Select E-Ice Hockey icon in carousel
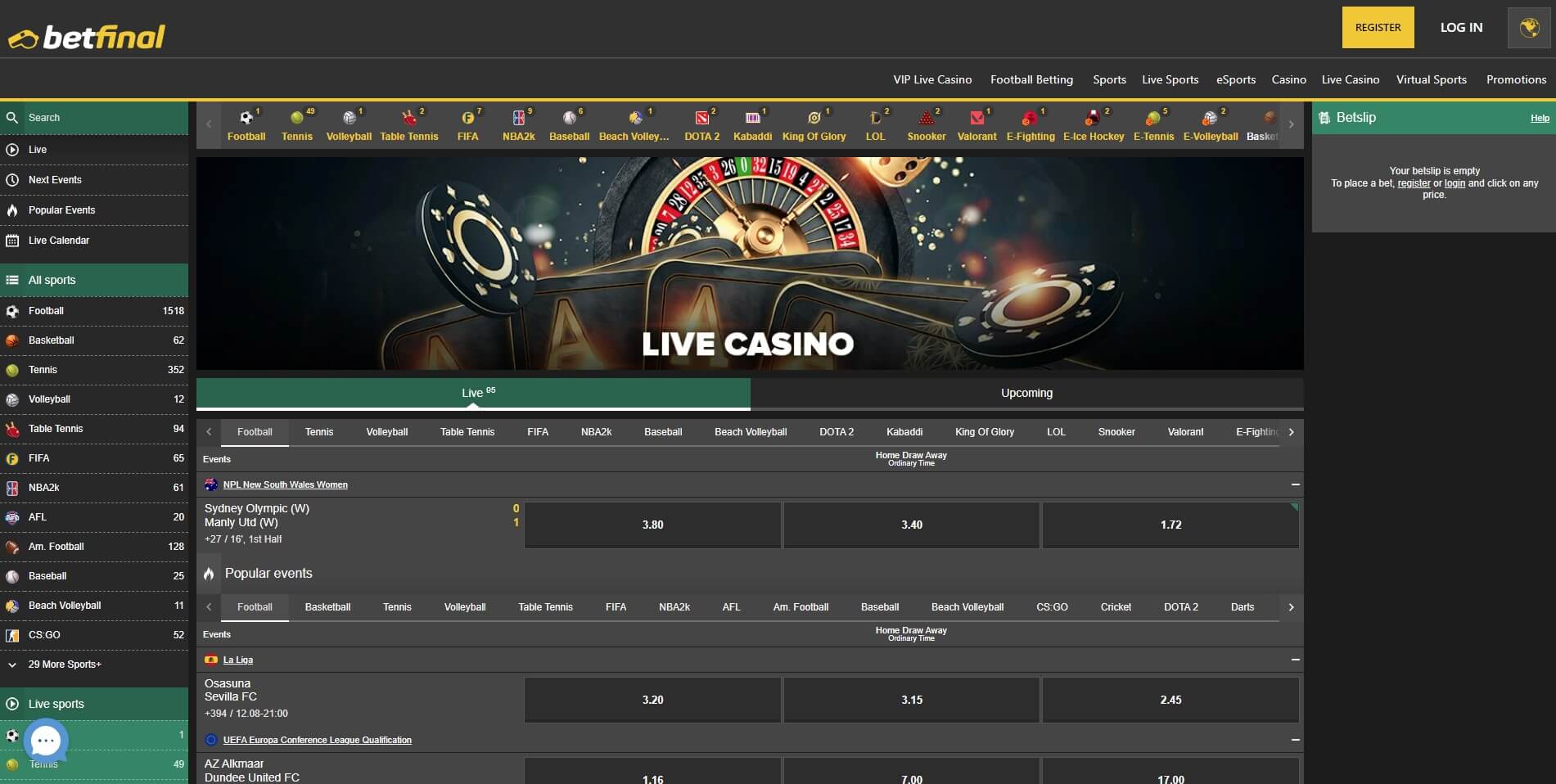The height and width of the screenshot is (784, 1556). pos(1094,125)
